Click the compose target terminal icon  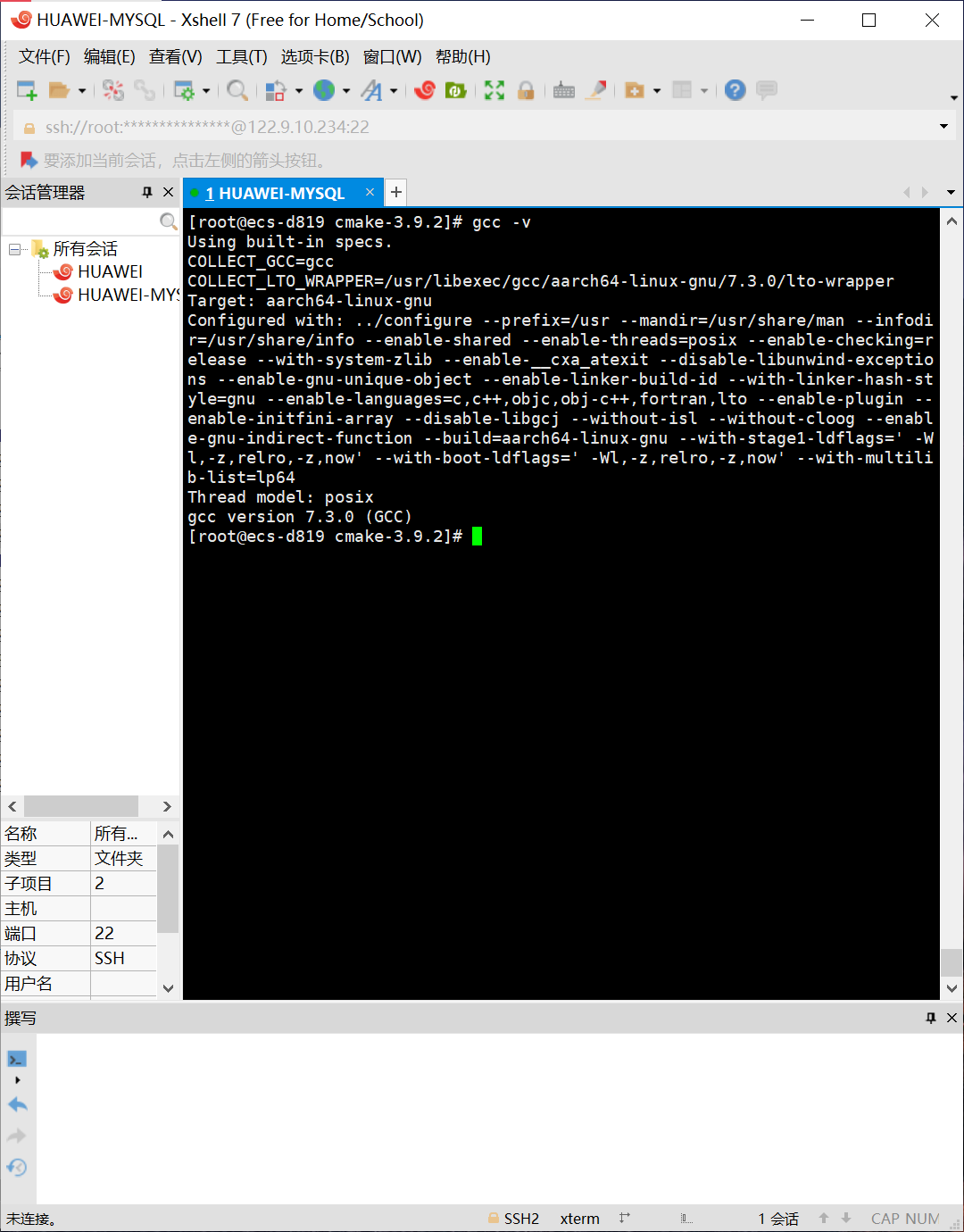click(x=17, y=1059)
